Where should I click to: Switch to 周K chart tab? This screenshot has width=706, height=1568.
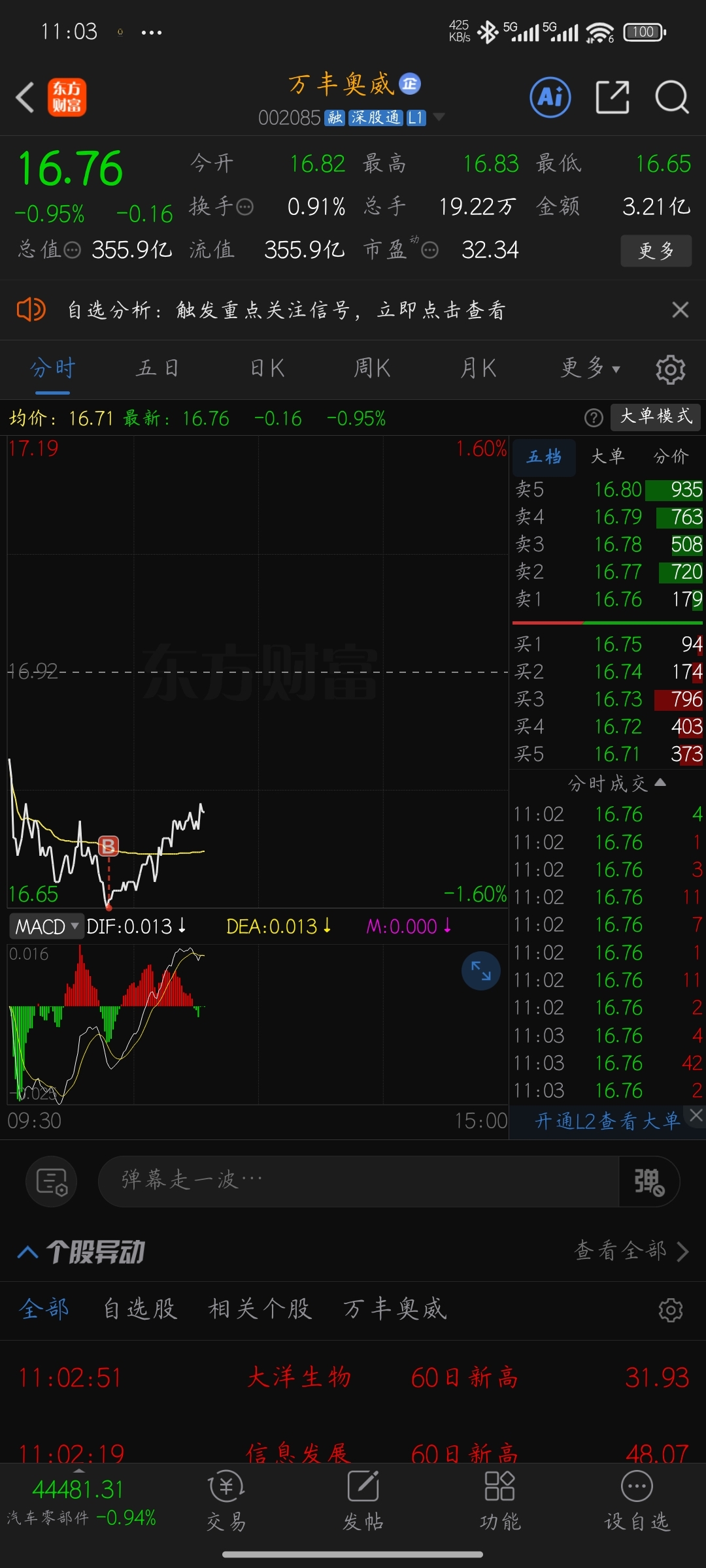click(372, 368)
